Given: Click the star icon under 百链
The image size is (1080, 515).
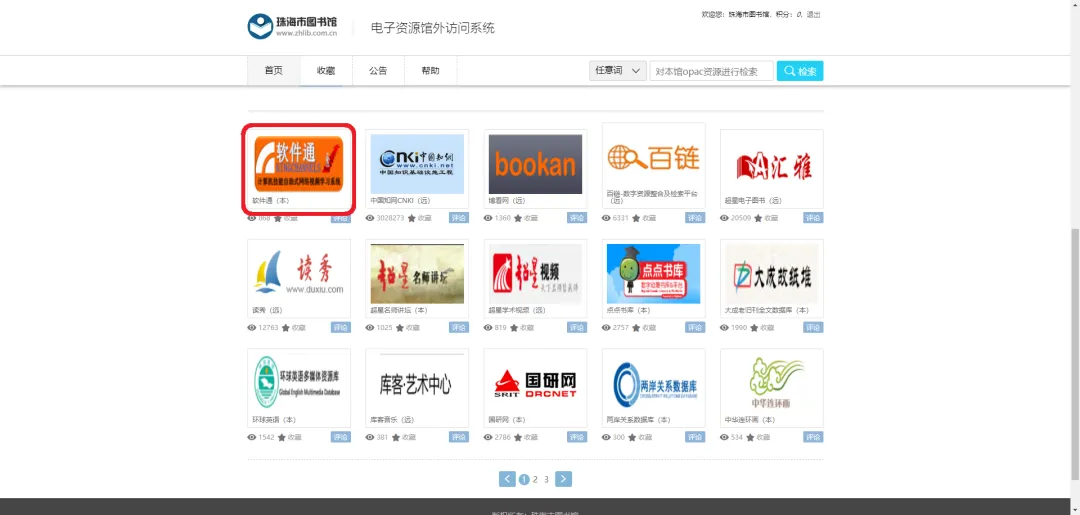Looking at the screenshot, I should click(636, 218).
